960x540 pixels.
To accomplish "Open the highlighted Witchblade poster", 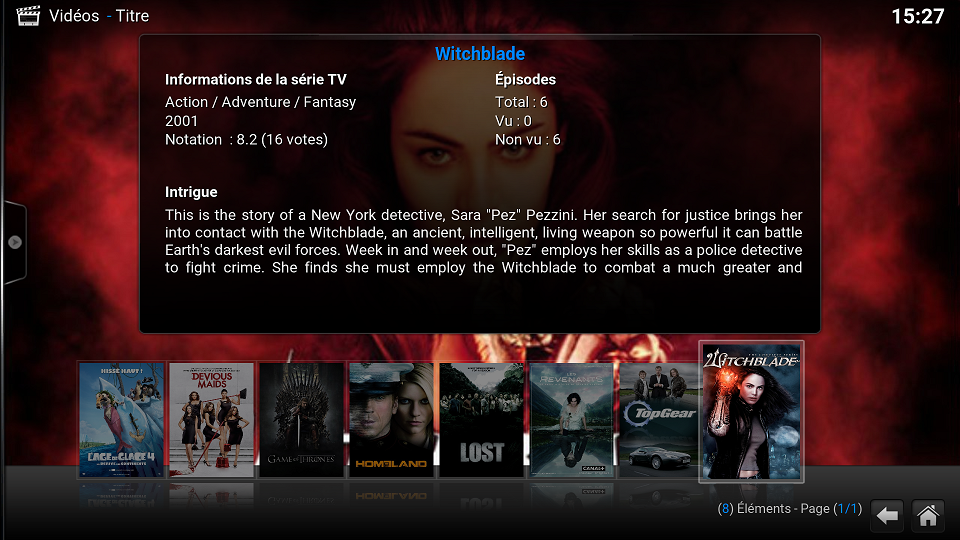I will [751, 412].
